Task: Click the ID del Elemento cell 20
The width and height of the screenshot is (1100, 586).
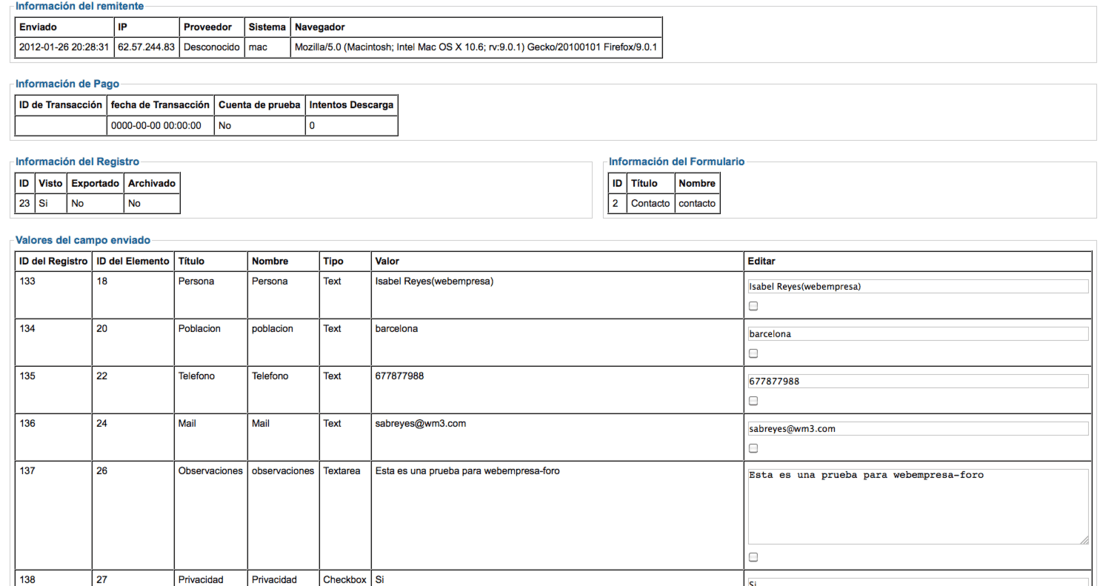Action: [x=102, y=328]
